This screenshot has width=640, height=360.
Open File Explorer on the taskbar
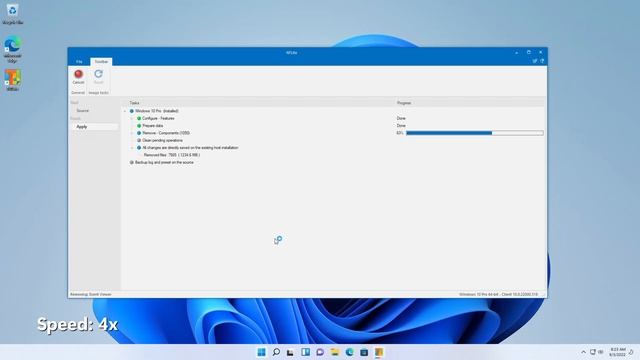tap(335, 352)
